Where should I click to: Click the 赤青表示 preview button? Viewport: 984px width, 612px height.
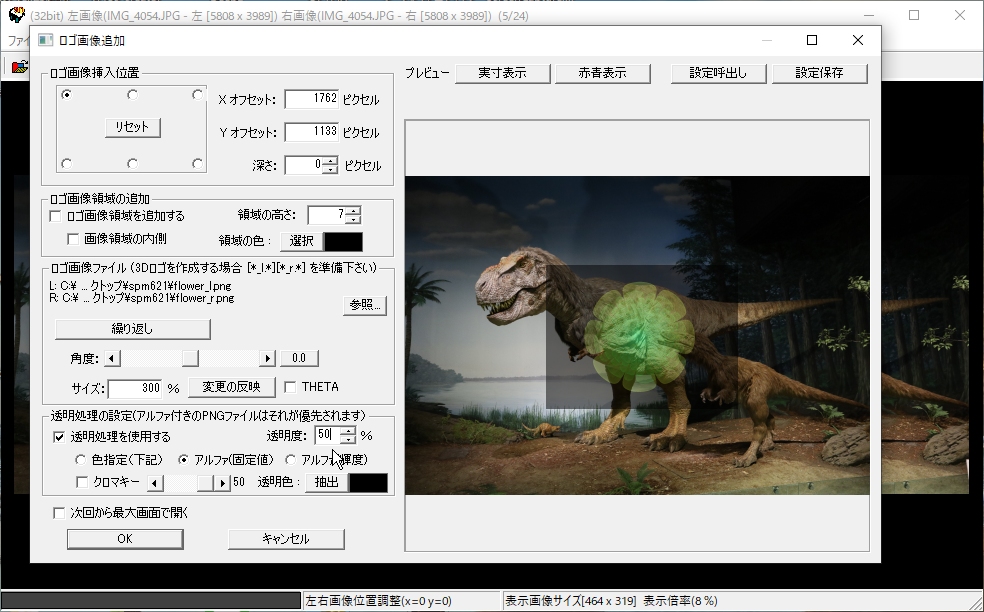tap(602, 73)
